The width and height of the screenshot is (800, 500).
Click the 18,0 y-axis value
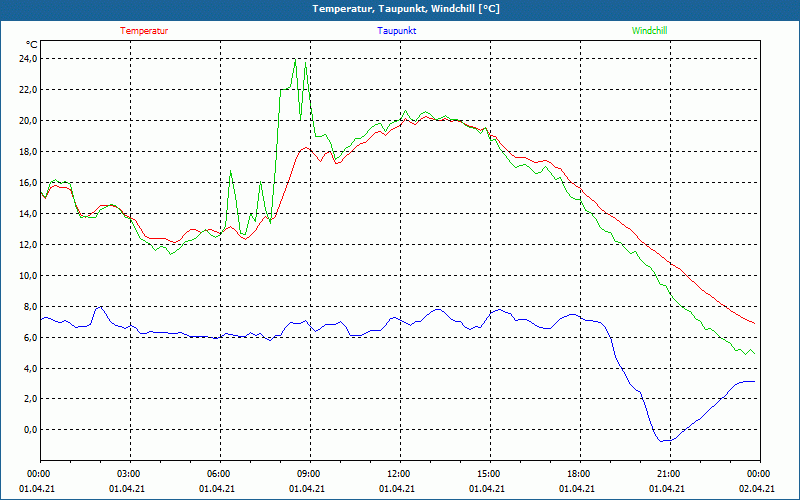(x=28, y=152)
